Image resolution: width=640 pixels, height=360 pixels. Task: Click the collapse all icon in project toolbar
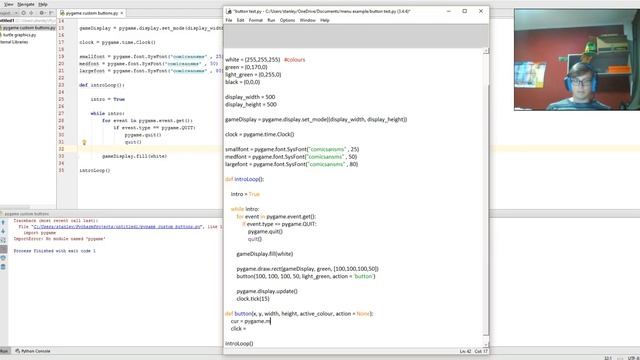pyautogui.click(x=31, y=13)
